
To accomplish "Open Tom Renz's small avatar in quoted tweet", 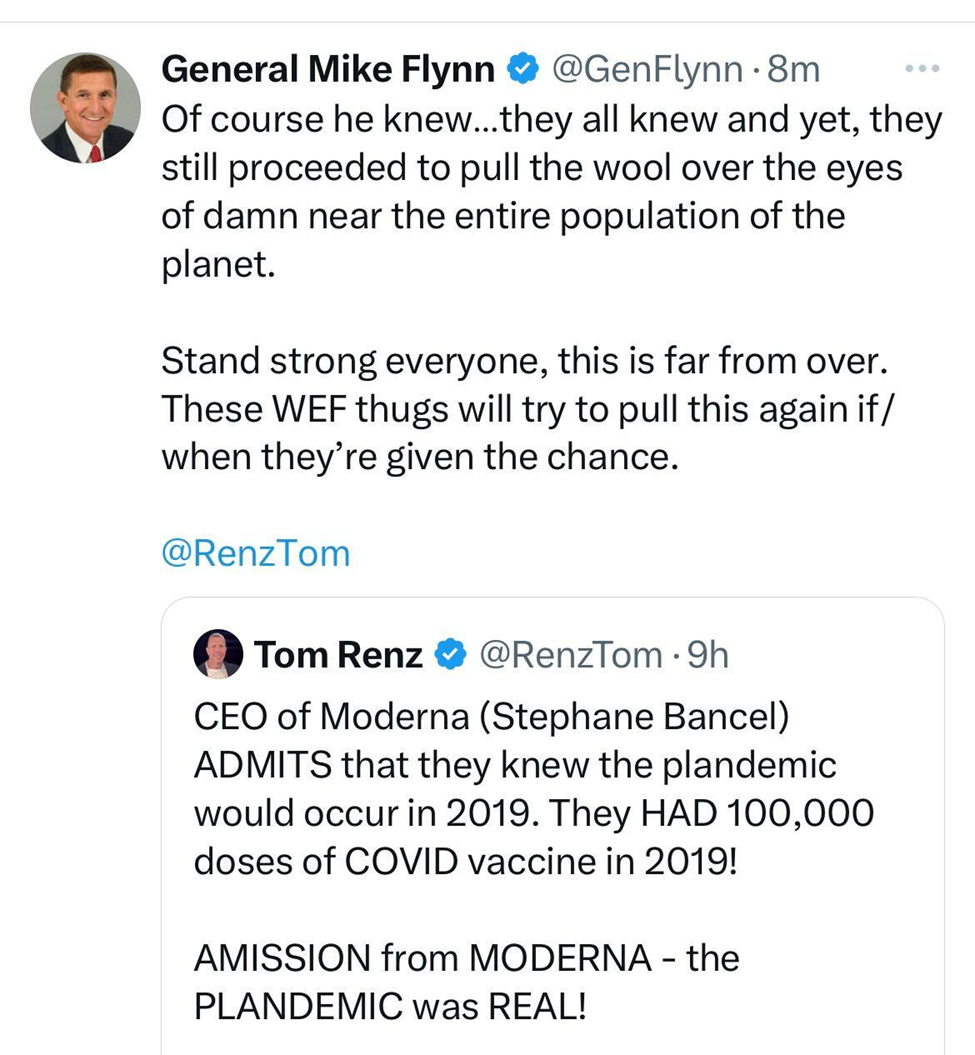I will [217, 655].
